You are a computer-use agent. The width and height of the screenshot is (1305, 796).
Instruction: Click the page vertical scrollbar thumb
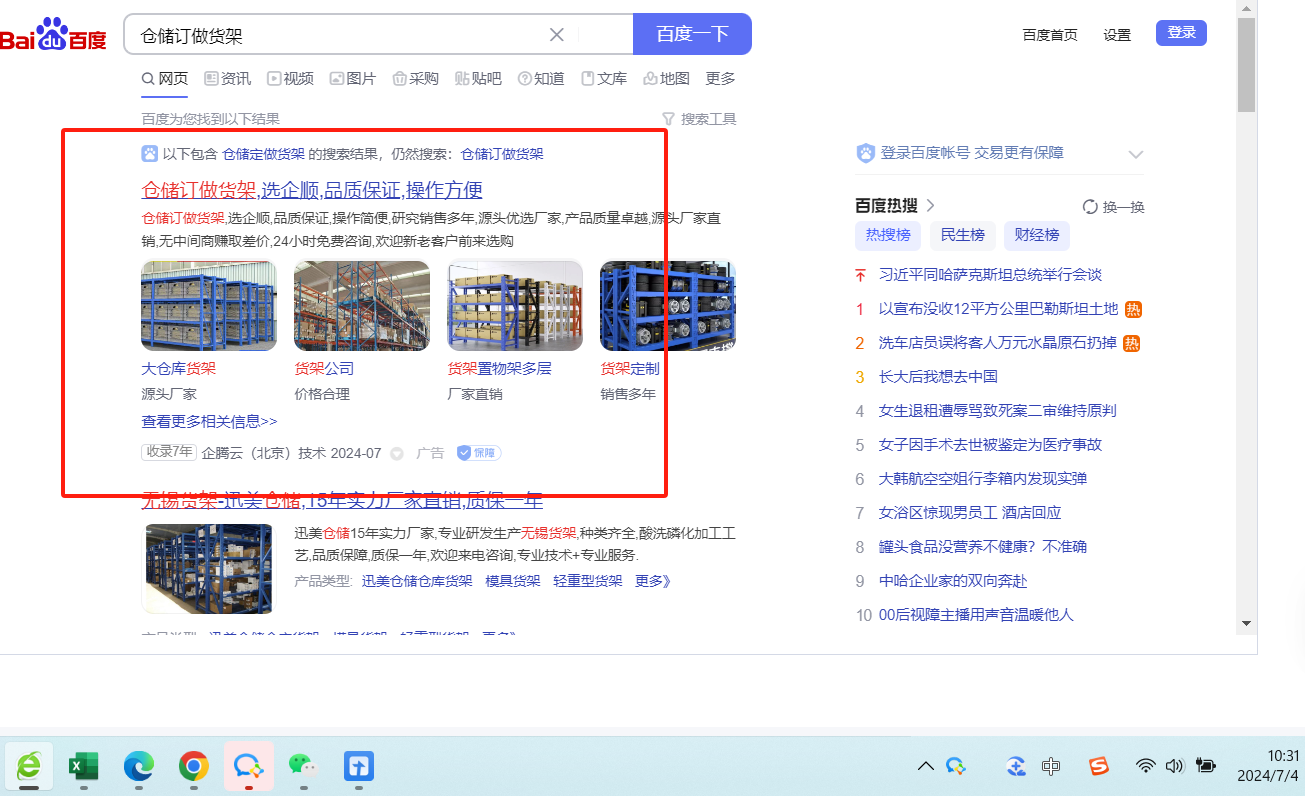coord(1246,65)
